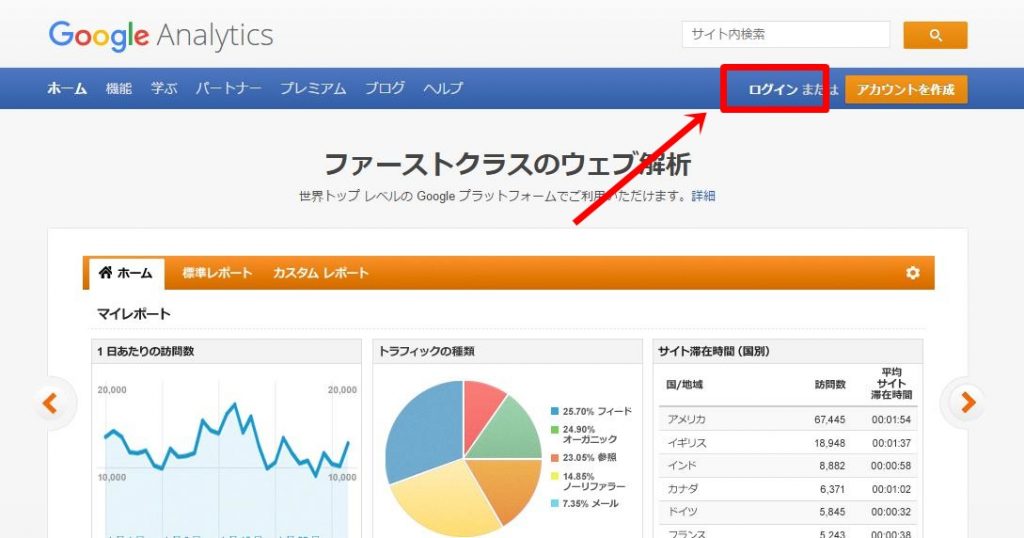Click the インド row label
This screenshot has width=1024, height=538.
[682, 466]
